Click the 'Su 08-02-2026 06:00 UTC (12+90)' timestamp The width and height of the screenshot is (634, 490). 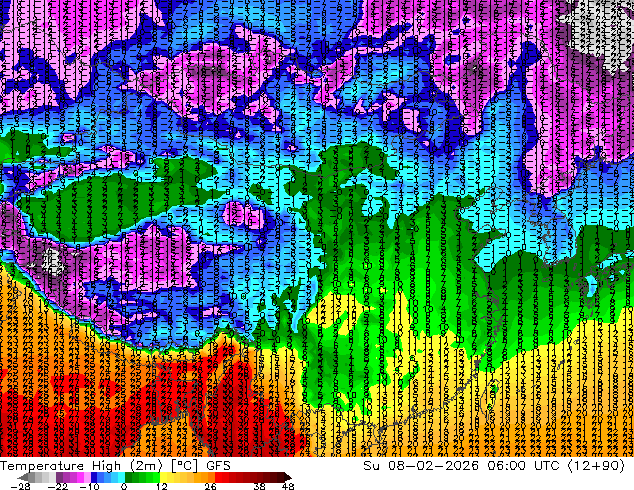point(494,466)
